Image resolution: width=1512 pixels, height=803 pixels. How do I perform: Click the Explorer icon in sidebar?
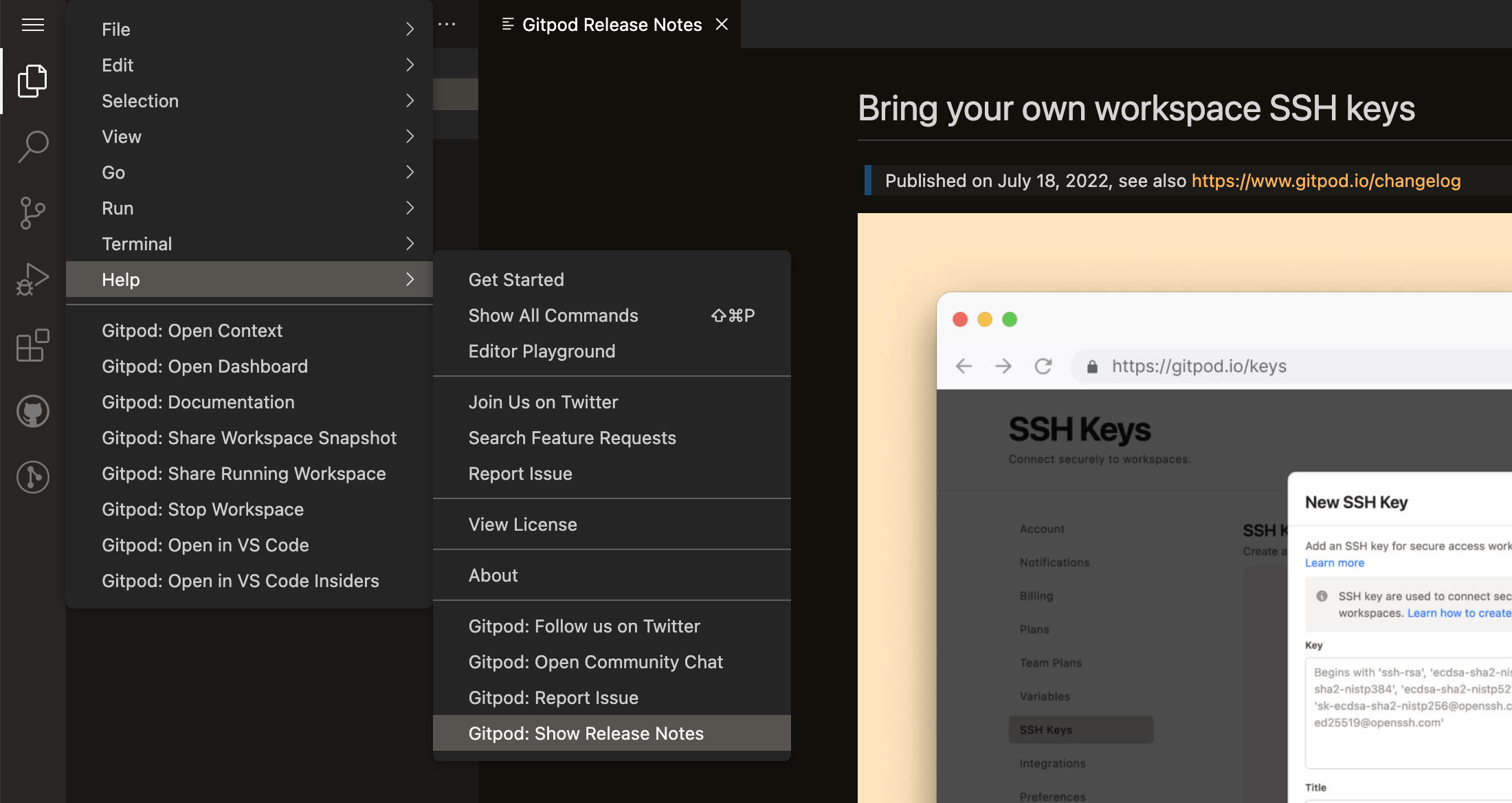(x=33, y=80)
